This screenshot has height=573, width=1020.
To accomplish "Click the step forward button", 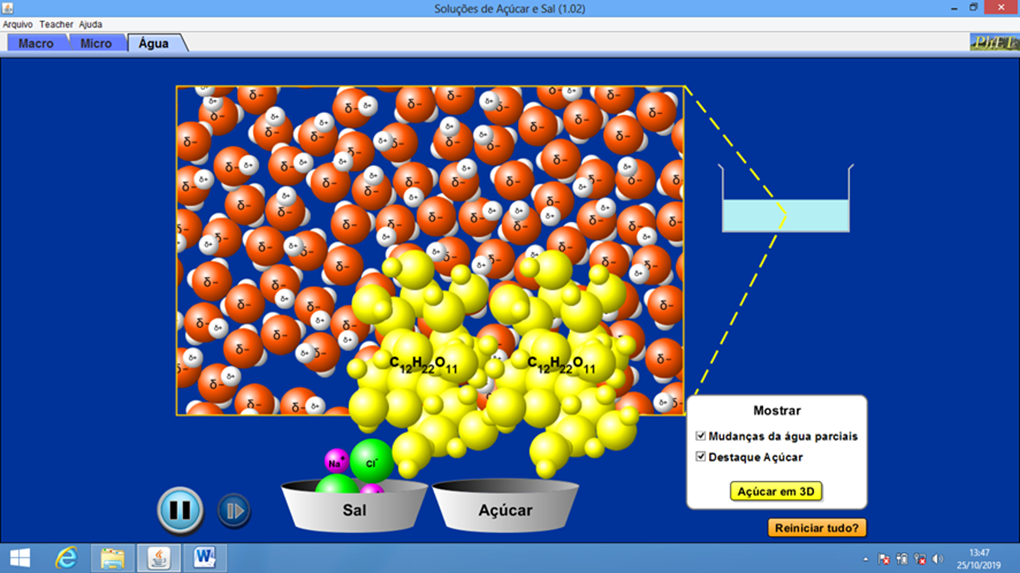I will click(234, 511).
